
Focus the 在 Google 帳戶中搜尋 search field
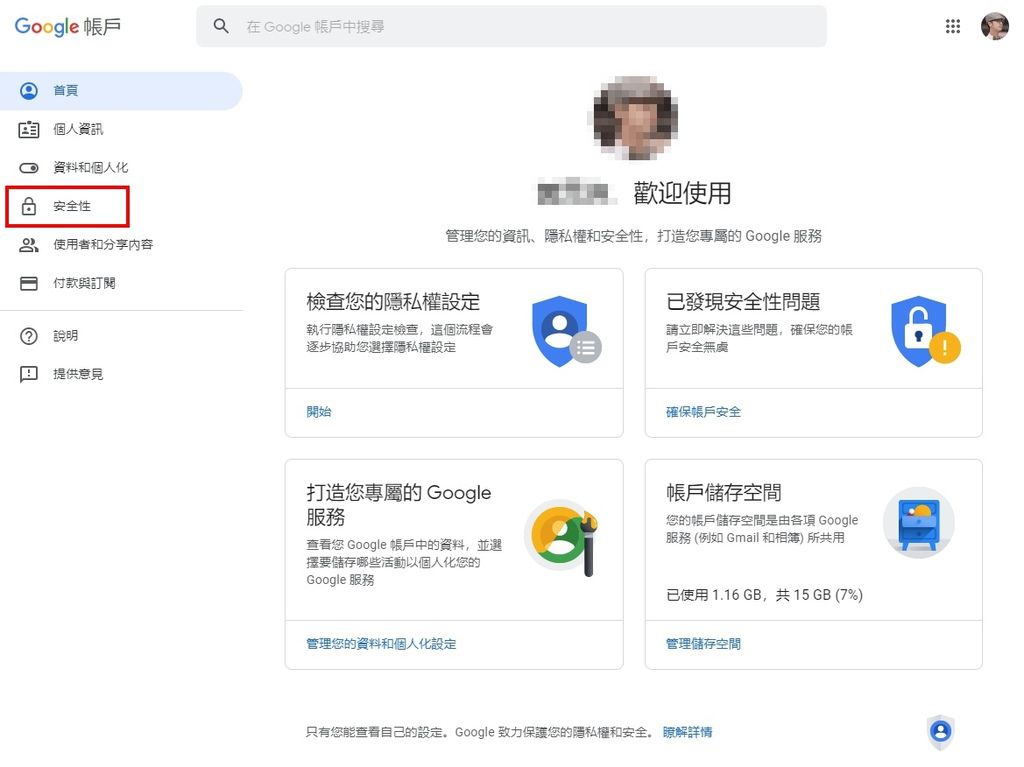[511, 26]
